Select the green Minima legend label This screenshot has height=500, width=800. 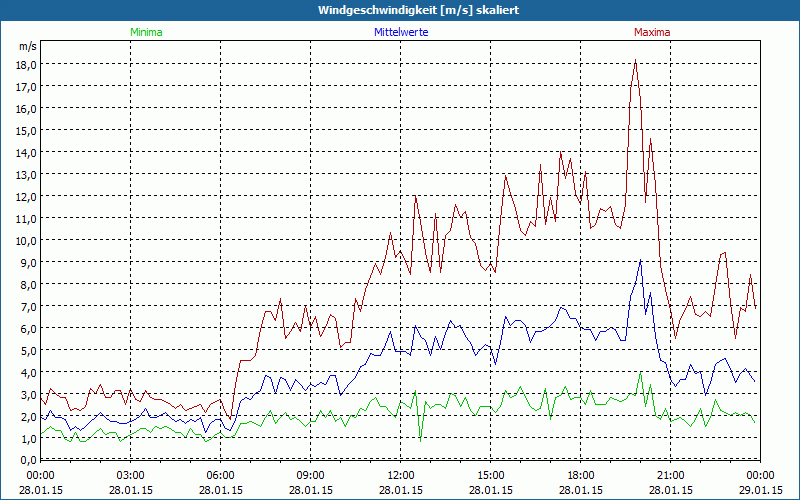click(x=146, y=32)
